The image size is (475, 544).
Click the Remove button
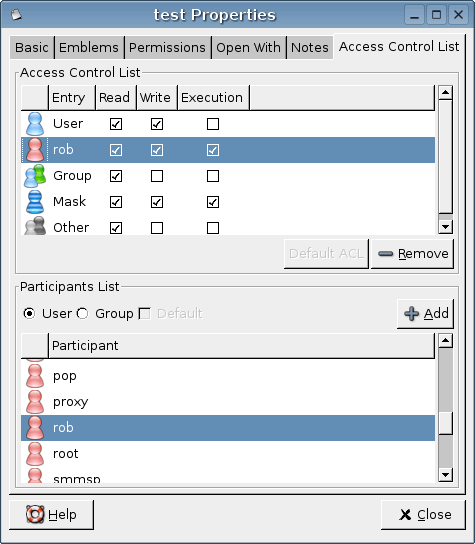[x=412, y=254]
